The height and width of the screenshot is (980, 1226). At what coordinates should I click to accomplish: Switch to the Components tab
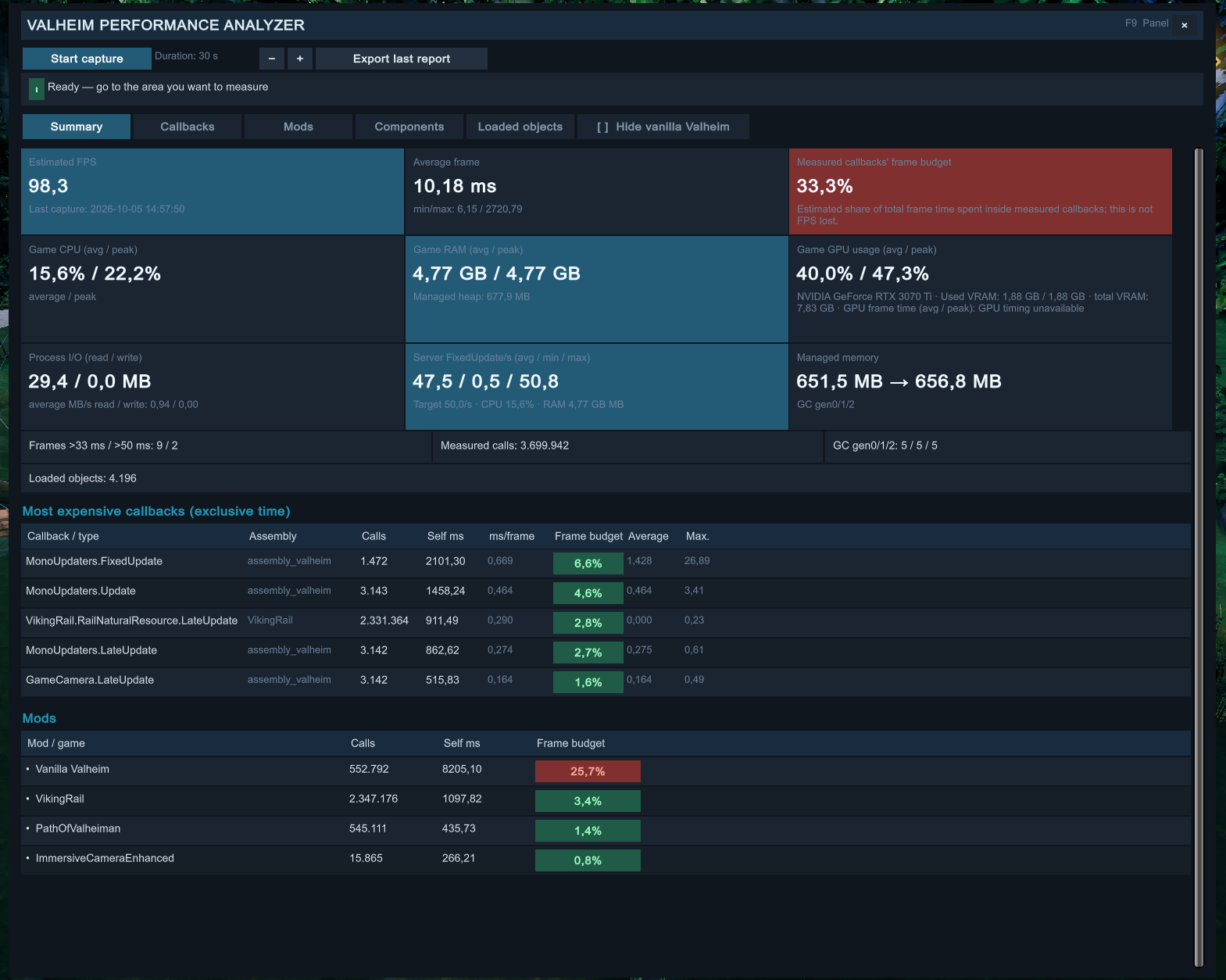click(409, 127)
